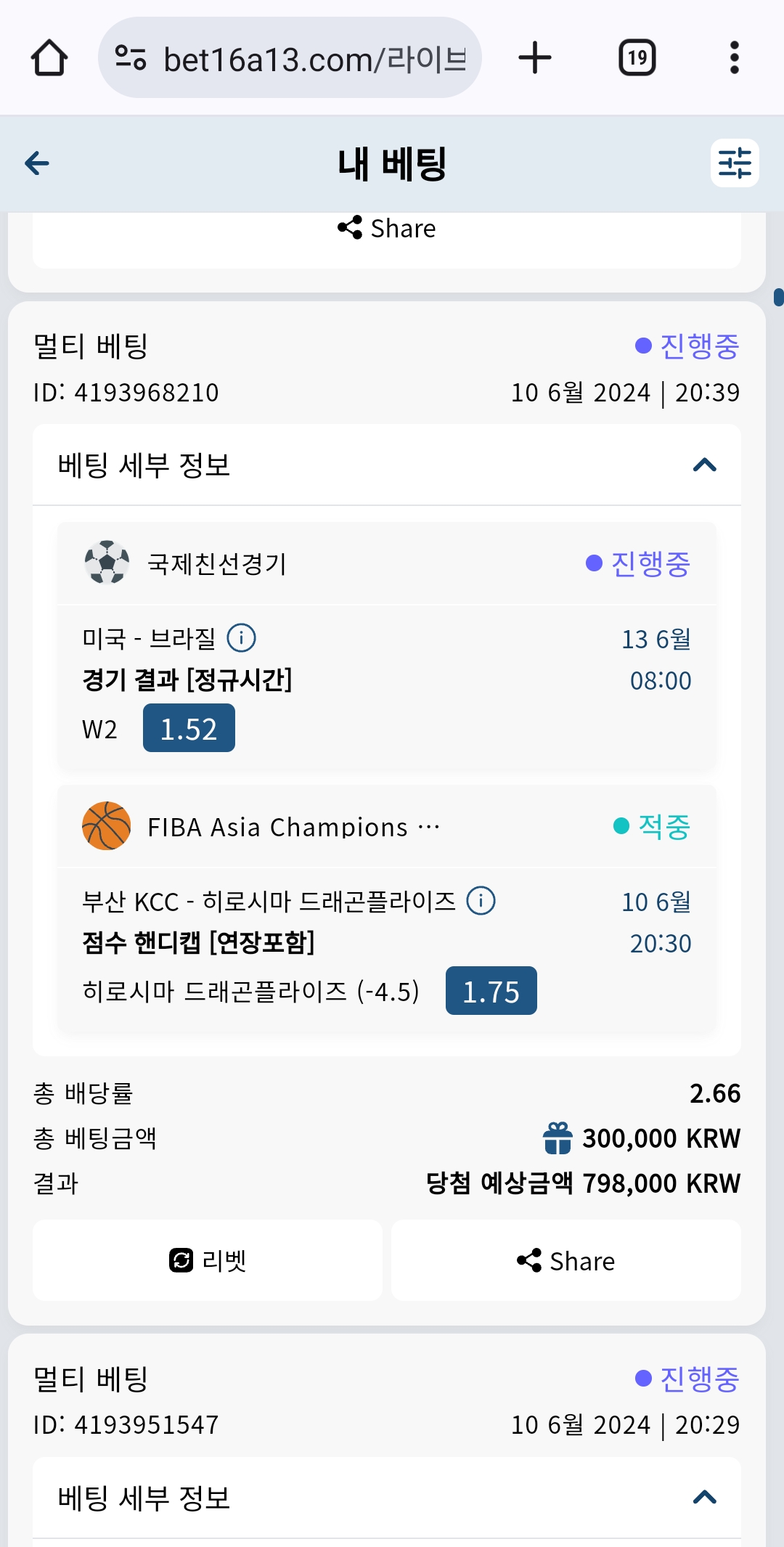Screen dimensions: 784x1547
Task: Open new browser tab with plus icon
Action: [535, 58]
